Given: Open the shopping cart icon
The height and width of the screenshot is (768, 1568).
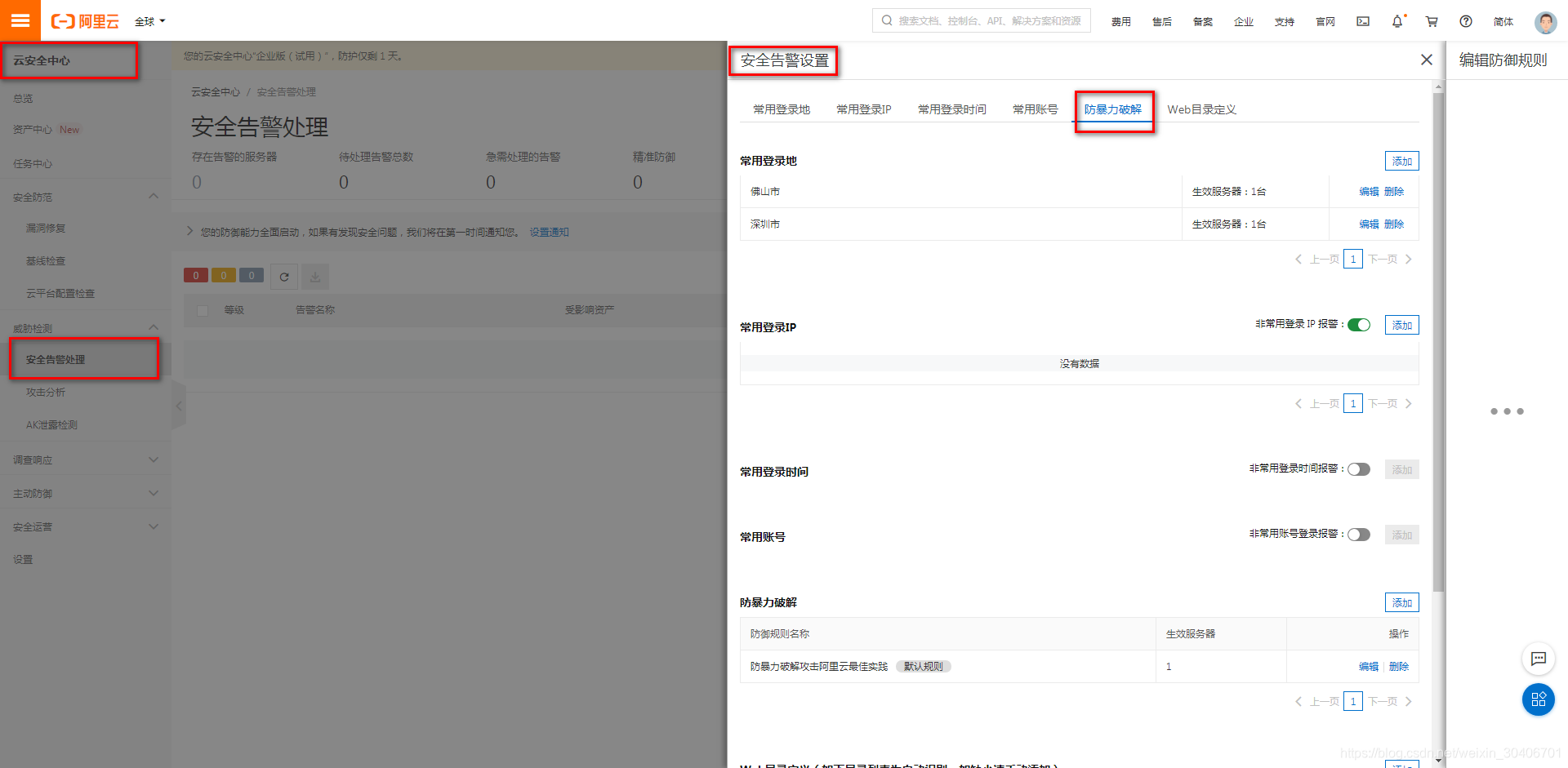Looking at the screenshot, I should 1432,21.
